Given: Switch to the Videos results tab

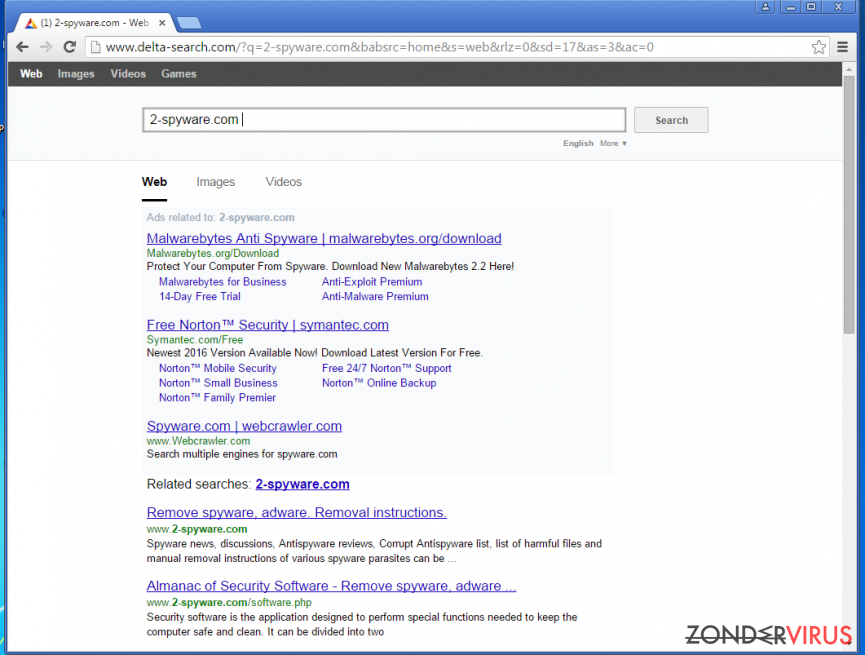Looking at the screenshot, I should tap(284, 182).
